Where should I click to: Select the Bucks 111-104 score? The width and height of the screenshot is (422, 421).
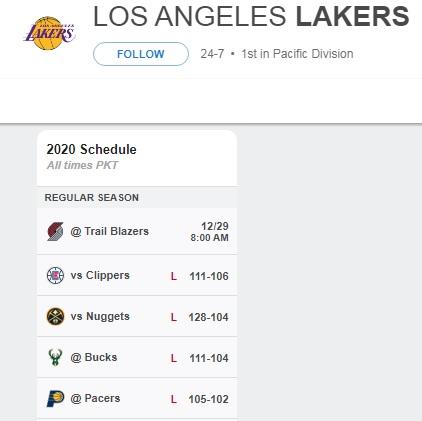click(x=209, y=358)
